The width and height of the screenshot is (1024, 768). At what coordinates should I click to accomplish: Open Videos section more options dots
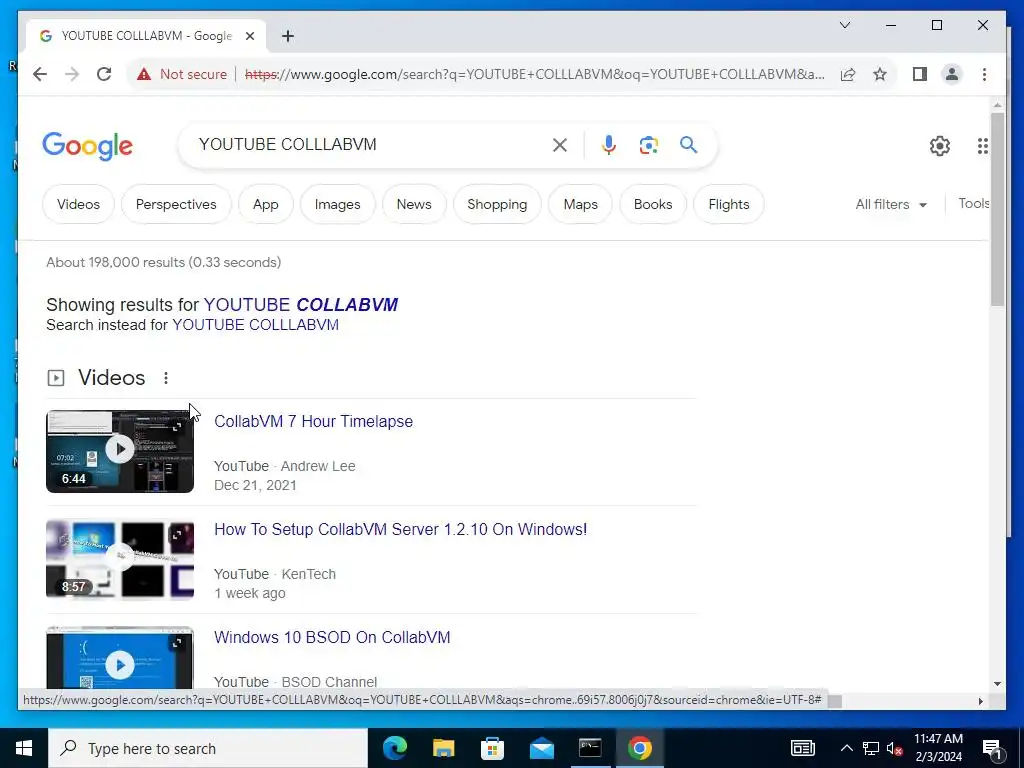tap(166, 378)
